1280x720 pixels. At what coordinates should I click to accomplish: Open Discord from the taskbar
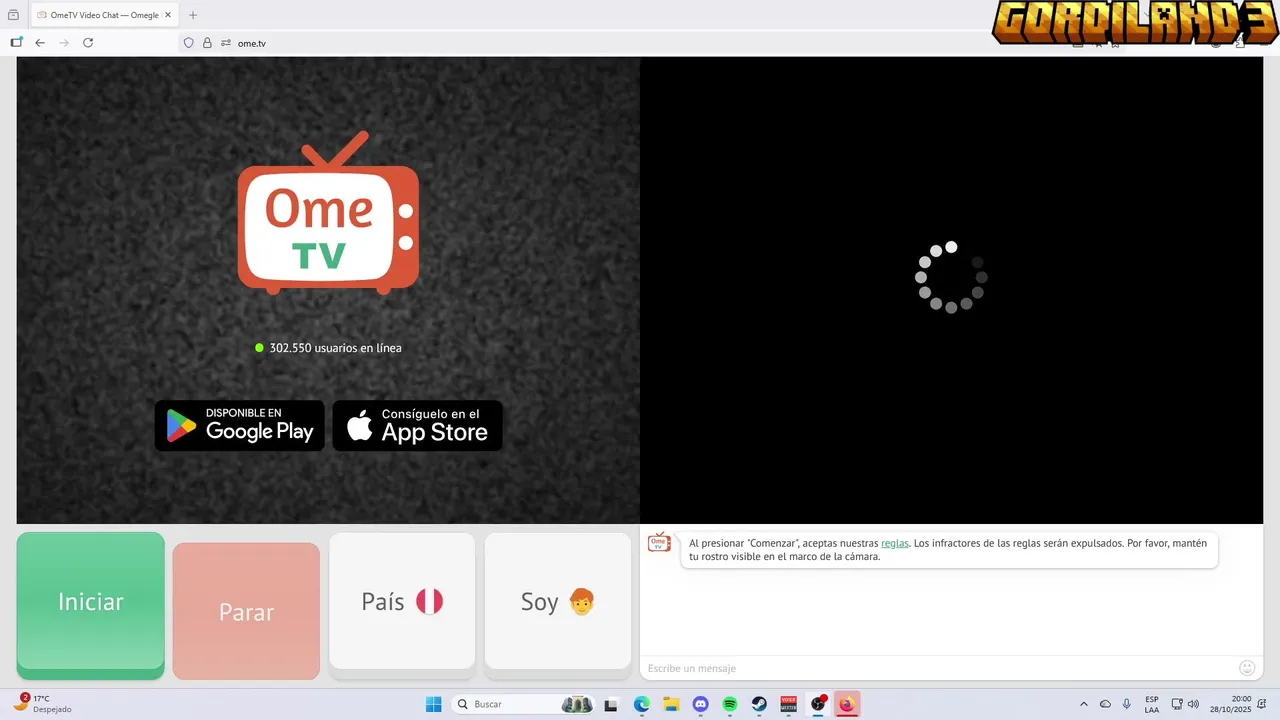point(700,705)
